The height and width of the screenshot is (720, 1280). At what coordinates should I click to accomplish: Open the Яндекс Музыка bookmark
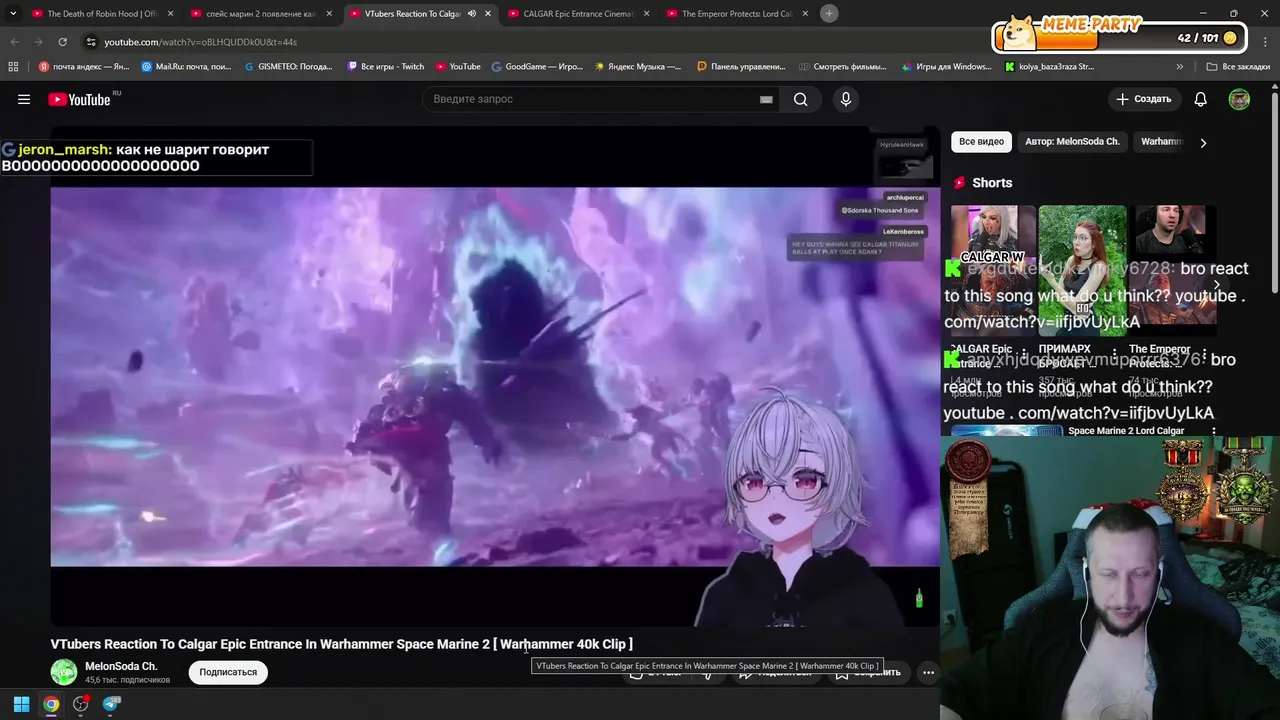[x=638, y=67]
